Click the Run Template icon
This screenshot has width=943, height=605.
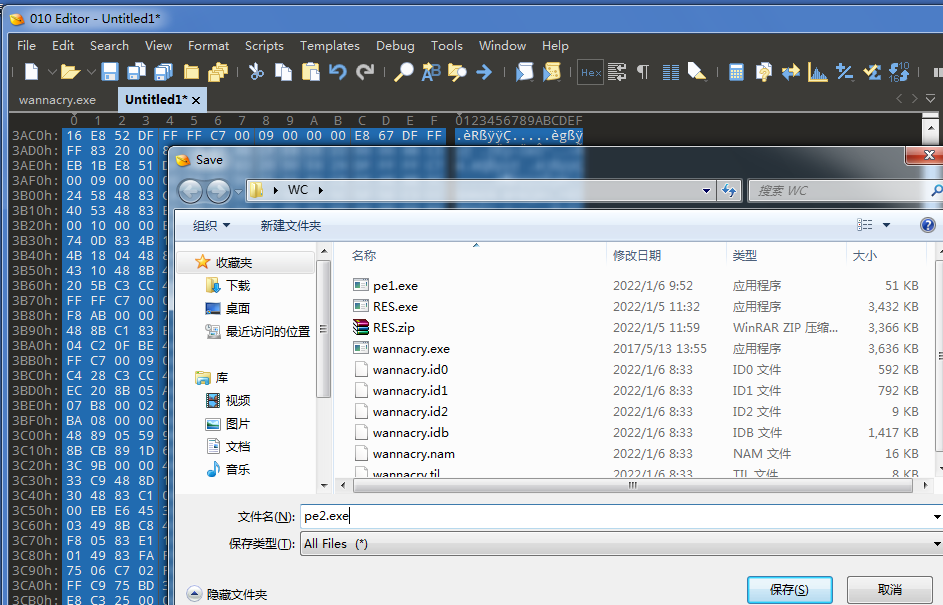[551, 72]
